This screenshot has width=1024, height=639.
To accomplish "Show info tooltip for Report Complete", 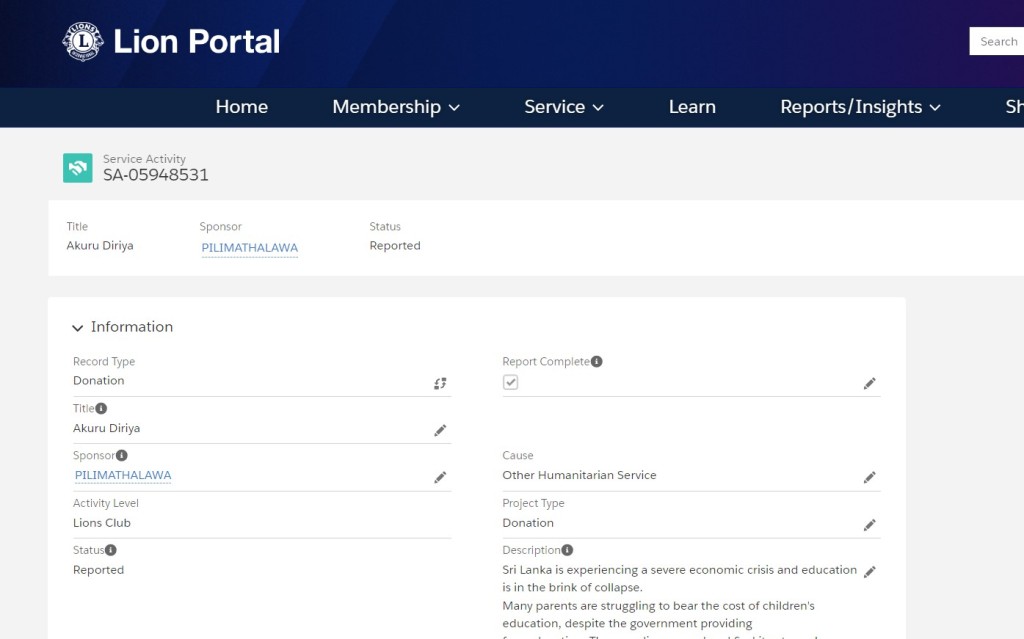I will [x=597, y=361].
